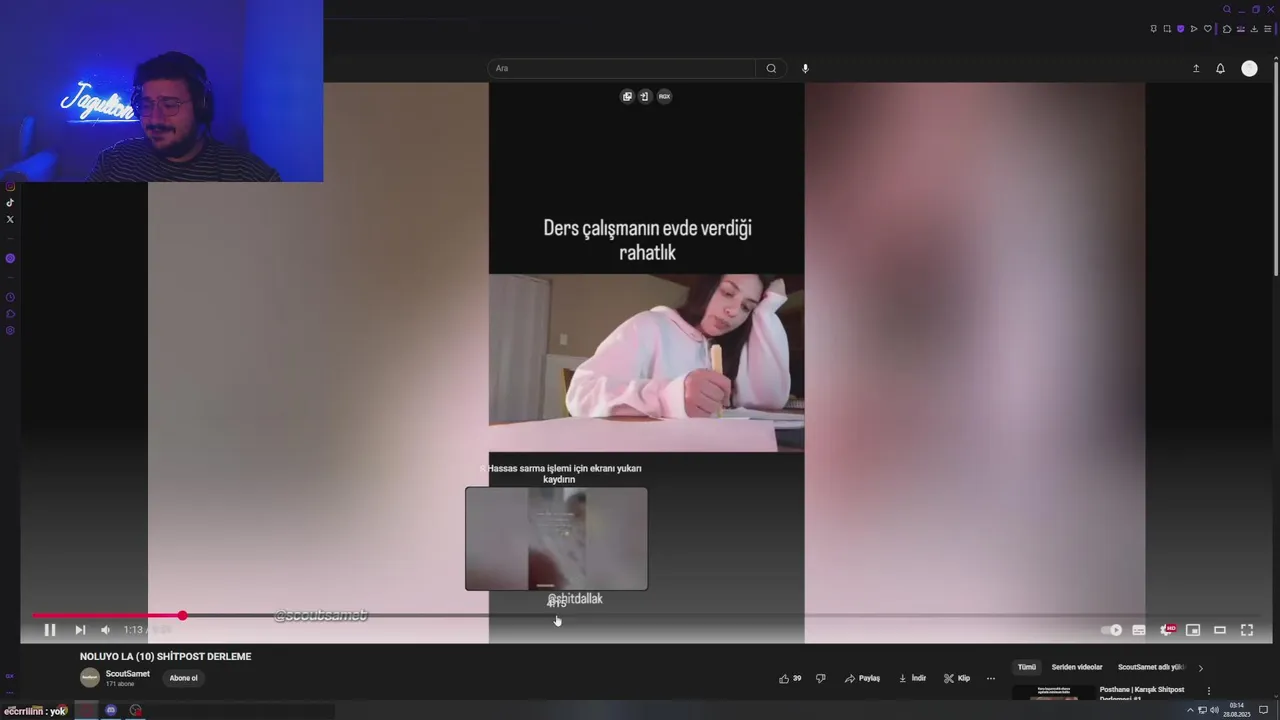Skip to the next video
The width and height of the screenshot is (1280, 720).
(x=80, y=630)
